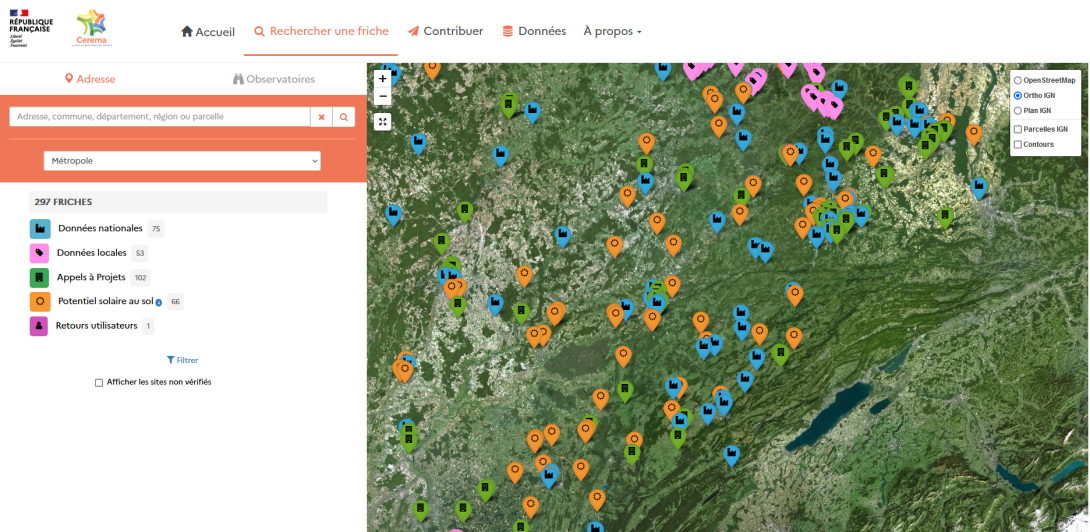Viewport: 1090px width, 532px height.
Task: Click the map zoom out minus button
Action: tap(383, 97)
